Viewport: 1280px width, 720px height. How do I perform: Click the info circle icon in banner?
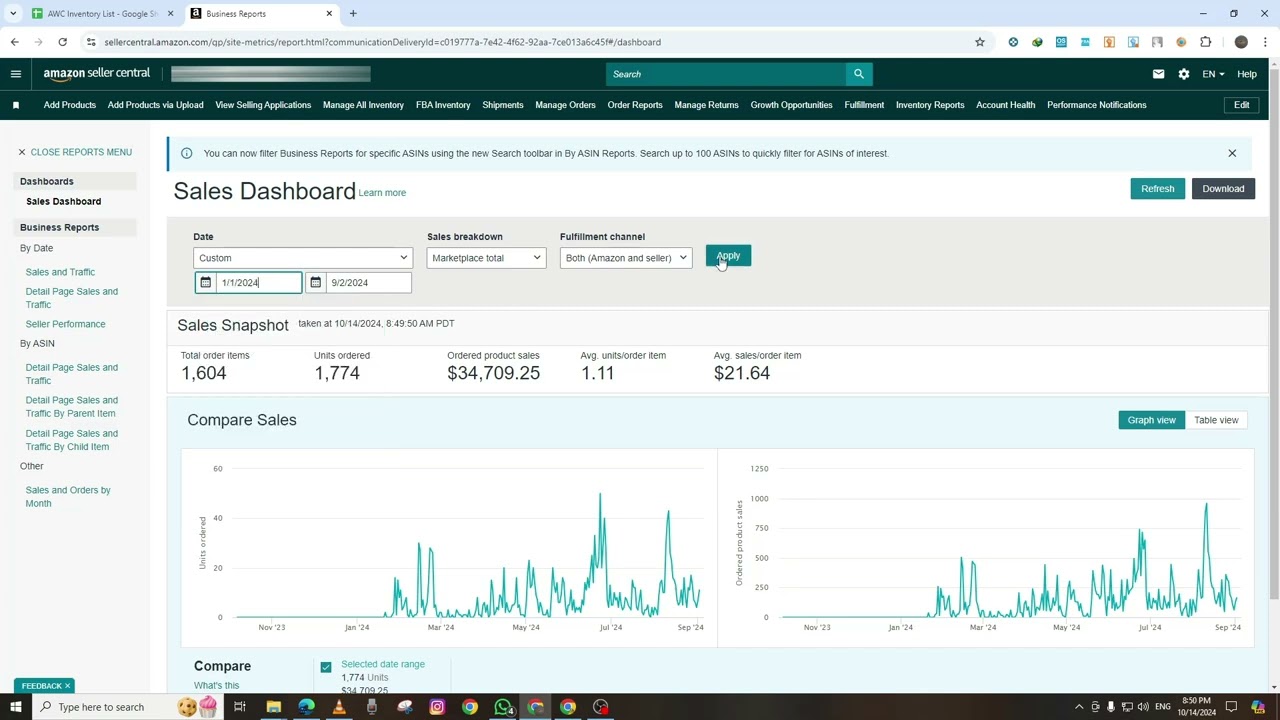[186, 153]
